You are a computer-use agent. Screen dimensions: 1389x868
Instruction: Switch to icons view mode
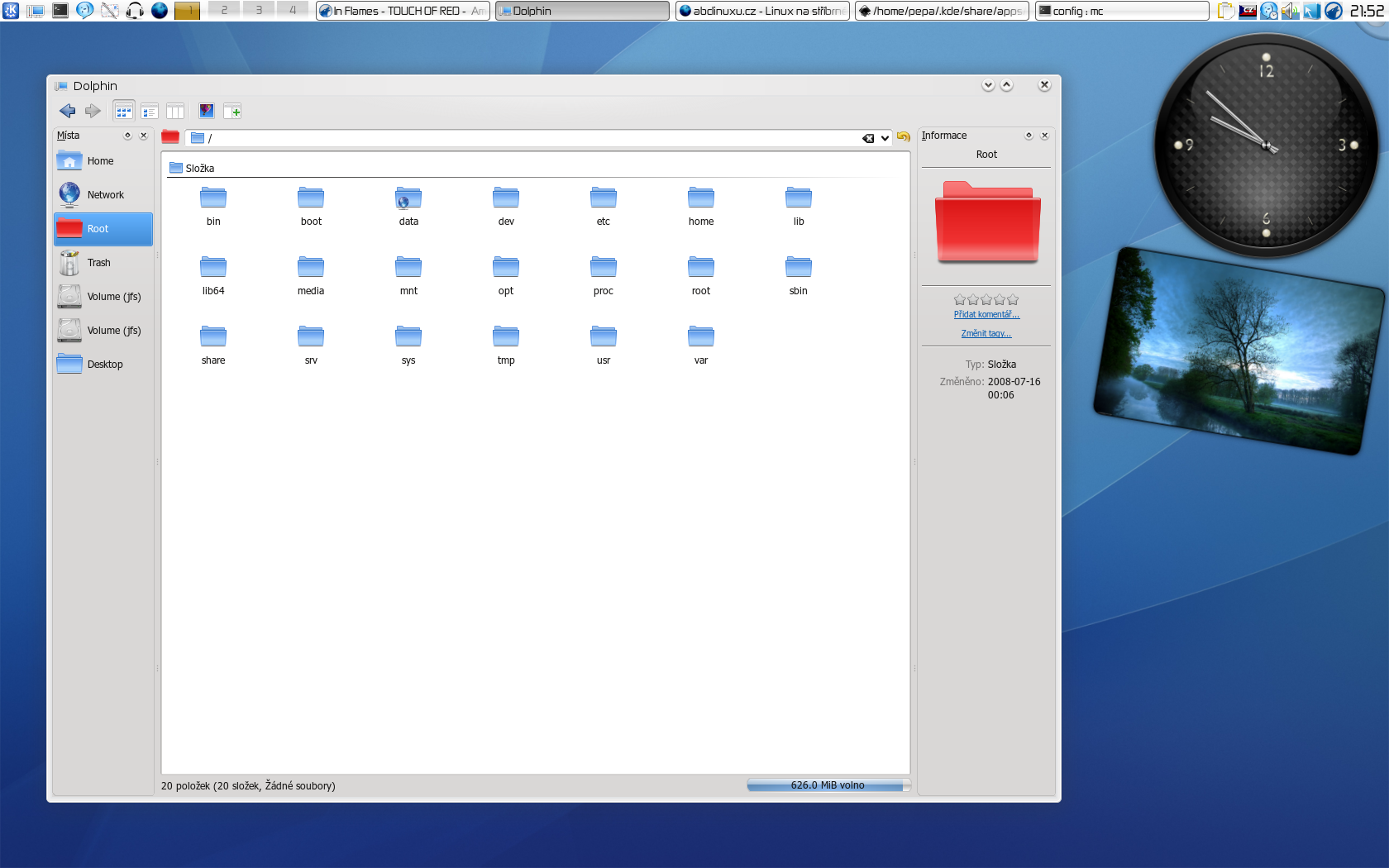[x=124, y=111]
